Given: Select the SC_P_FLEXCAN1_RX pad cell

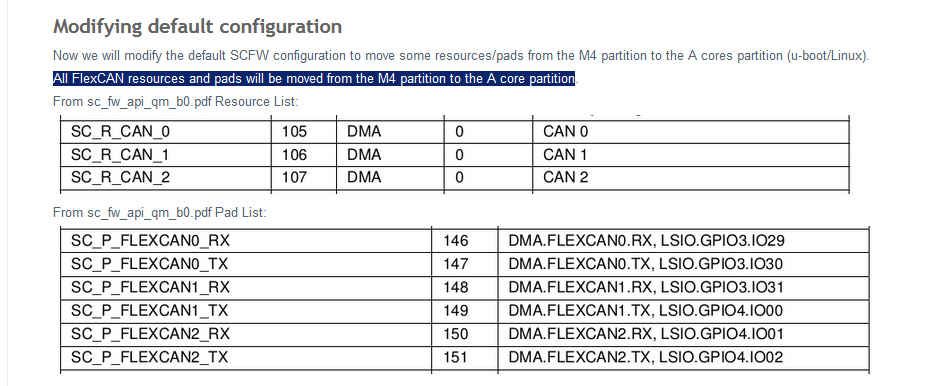Looking at the screenshot, I should 246,287.
